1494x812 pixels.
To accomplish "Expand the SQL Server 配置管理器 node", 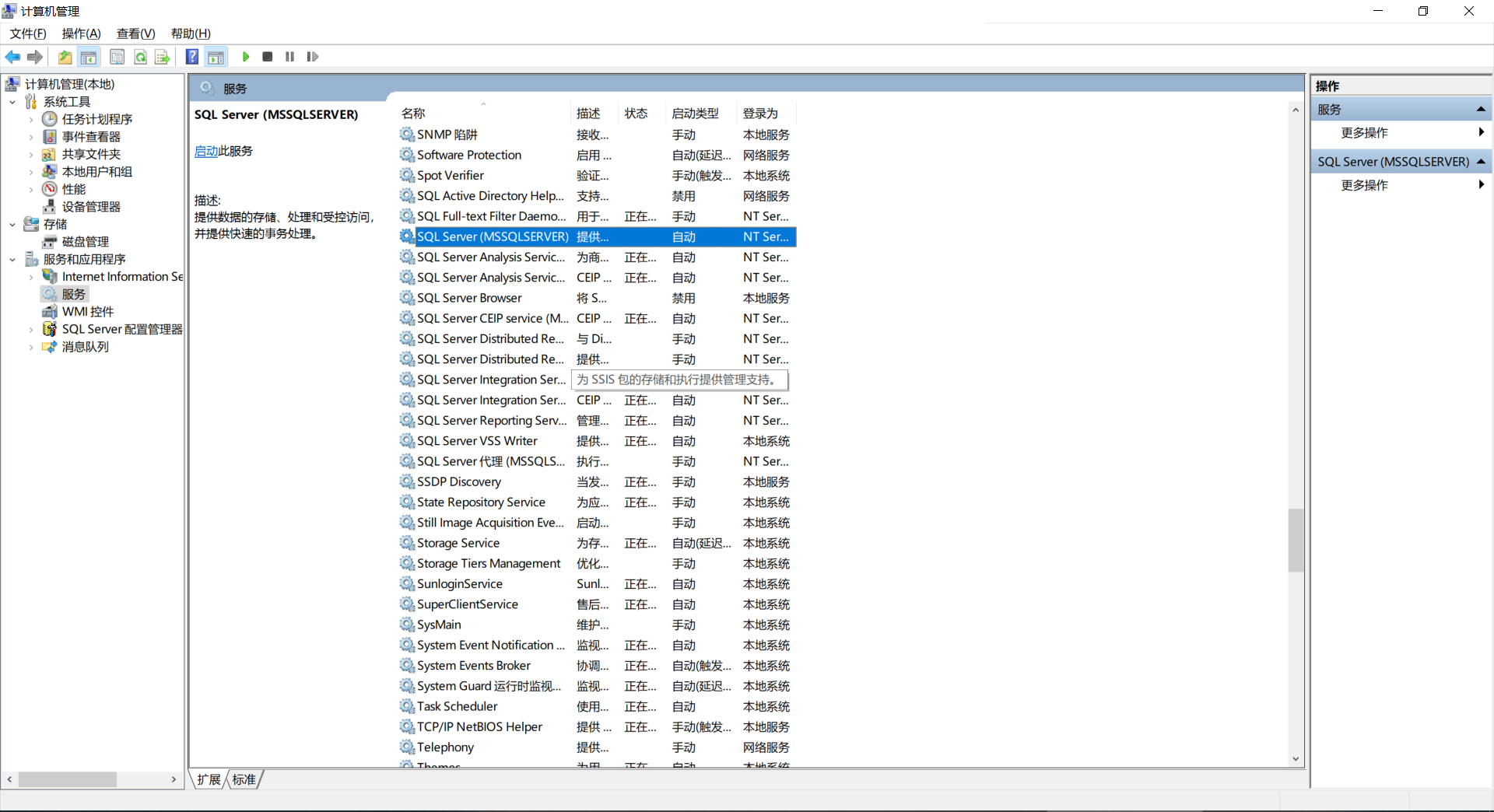I will click(31, 330).
